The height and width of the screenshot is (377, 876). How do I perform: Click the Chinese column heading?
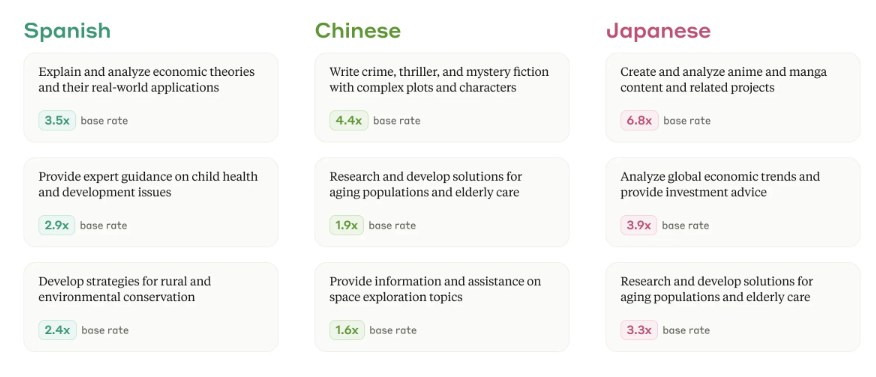[358, 30]
